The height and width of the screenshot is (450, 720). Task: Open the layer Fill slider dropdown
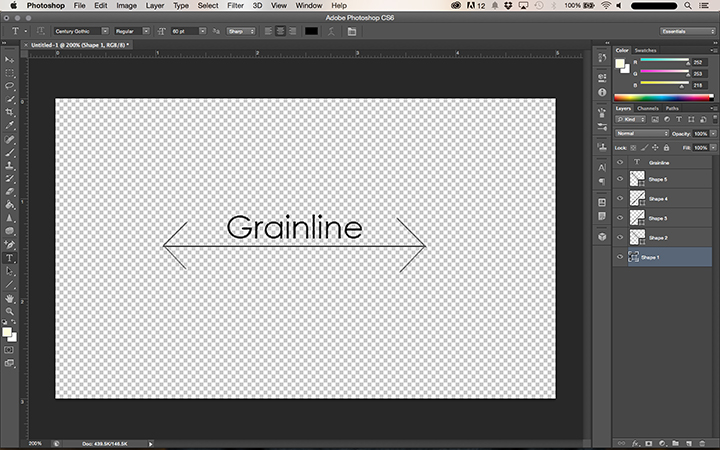(x=713, y=148)
